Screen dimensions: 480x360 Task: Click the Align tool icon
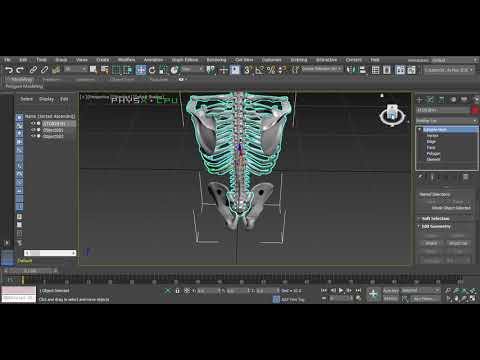coord(362,70)
